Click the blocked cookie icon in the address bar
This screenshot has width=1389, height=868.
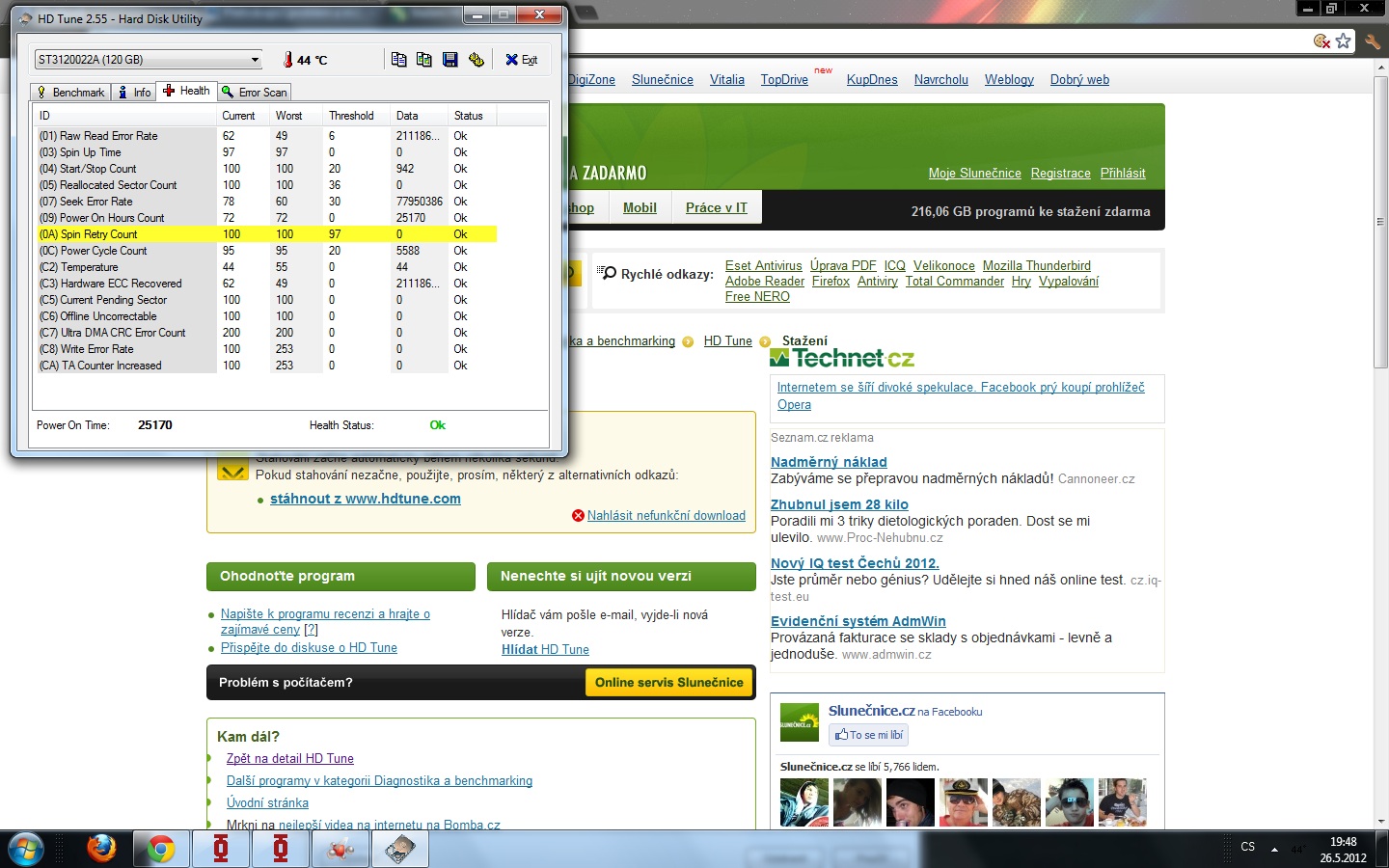[x=1321, y=41]
